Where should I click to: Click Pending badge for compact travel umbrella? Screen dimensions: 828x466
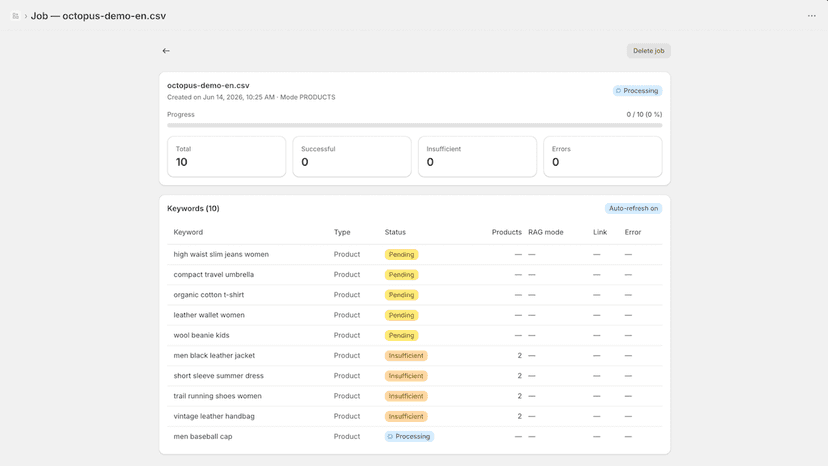[x=401, y=275]
